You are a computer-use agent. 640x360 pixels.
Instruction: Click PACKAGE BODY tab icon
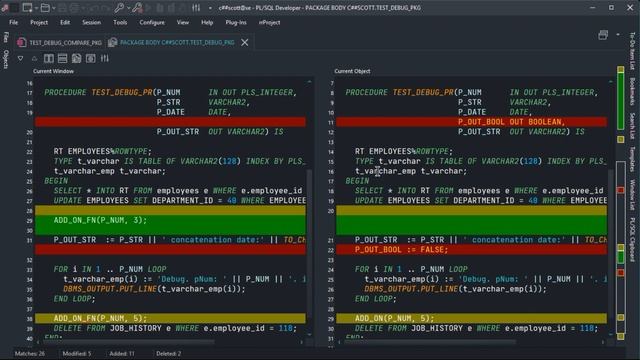coord(113,42)
